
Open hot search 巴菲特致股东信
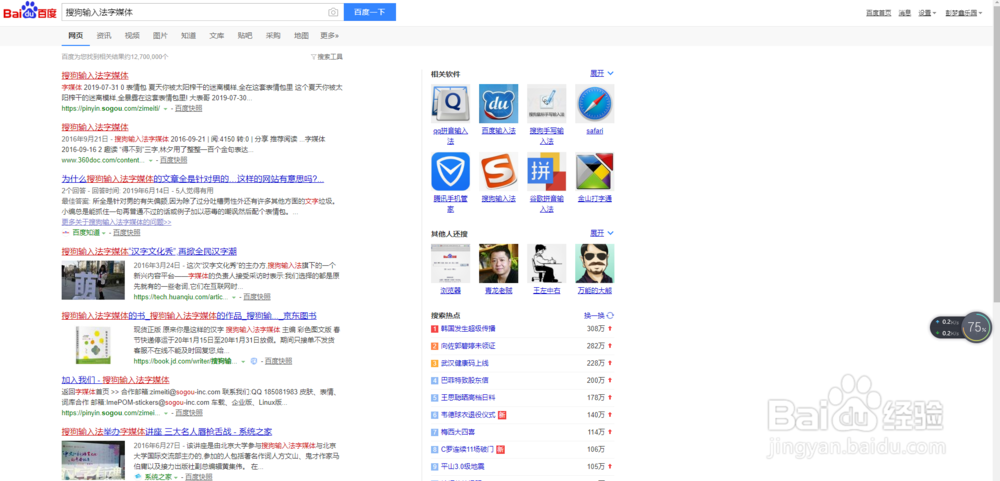464,380
